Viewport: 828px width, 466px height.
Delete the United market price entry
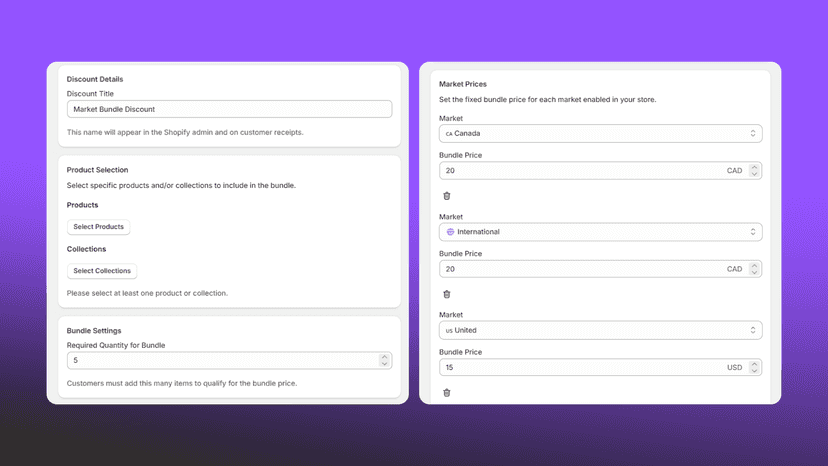click(x=447, y=393)
